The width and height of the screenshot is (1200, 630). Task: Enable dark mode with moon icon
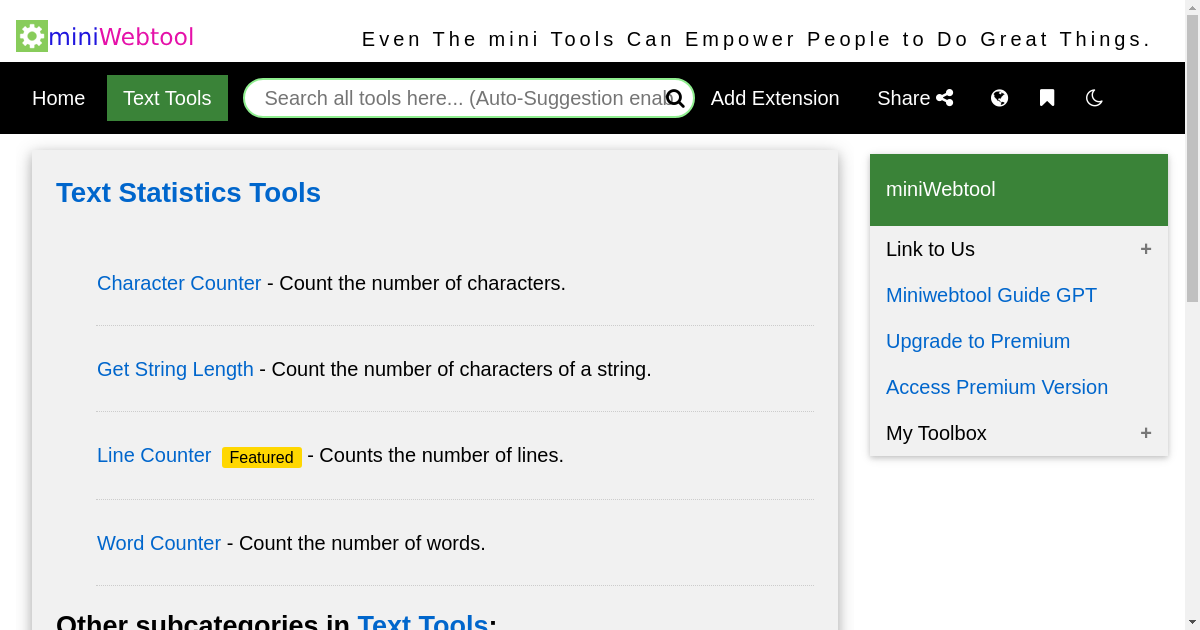[1093, 98]
